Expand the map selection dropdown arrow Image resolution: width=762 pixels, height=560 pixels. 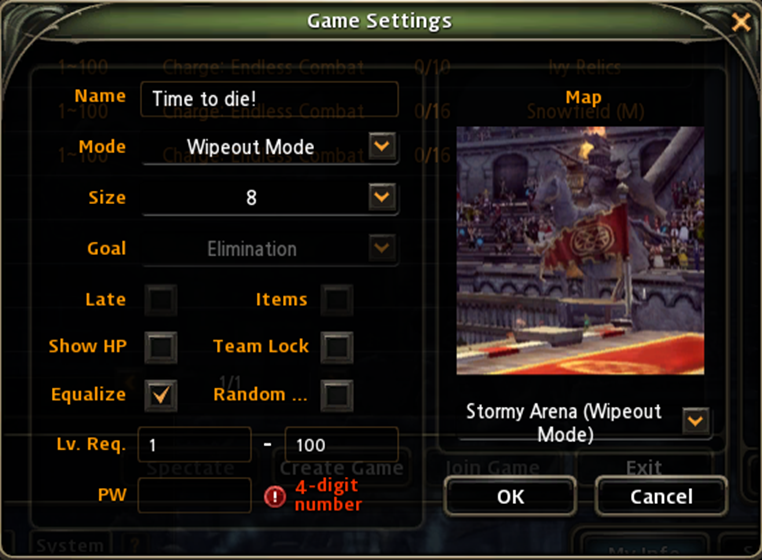pos(695,420)
